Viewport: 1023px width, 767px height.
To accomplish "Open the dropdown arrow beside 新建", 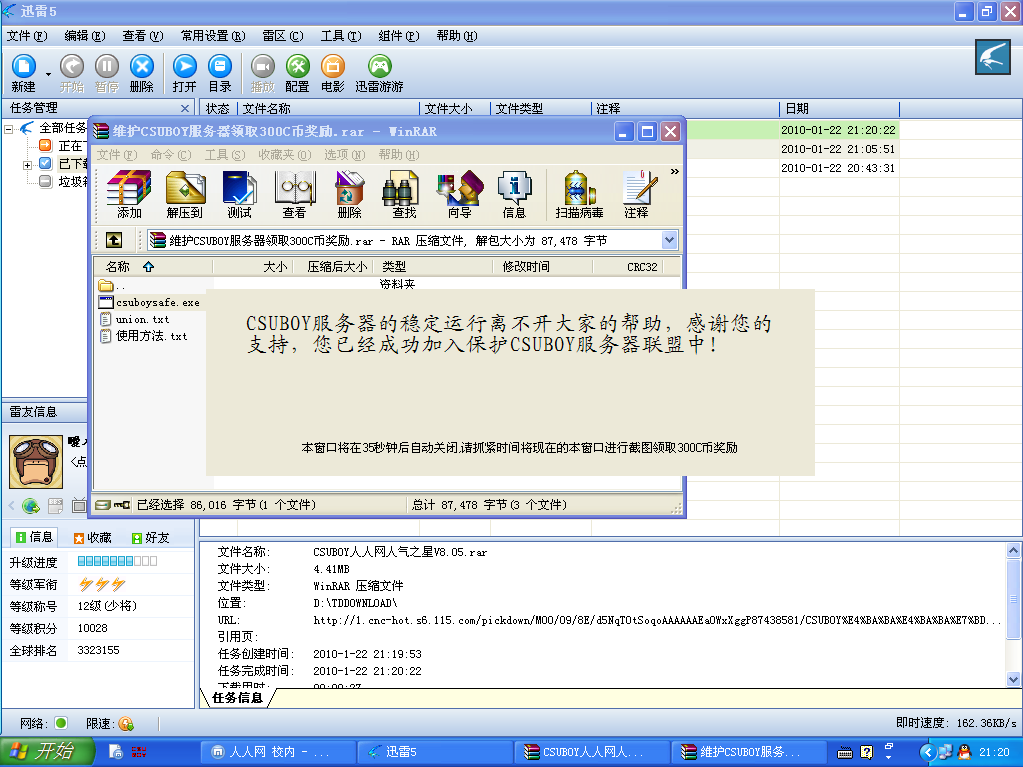I will 48,74.
